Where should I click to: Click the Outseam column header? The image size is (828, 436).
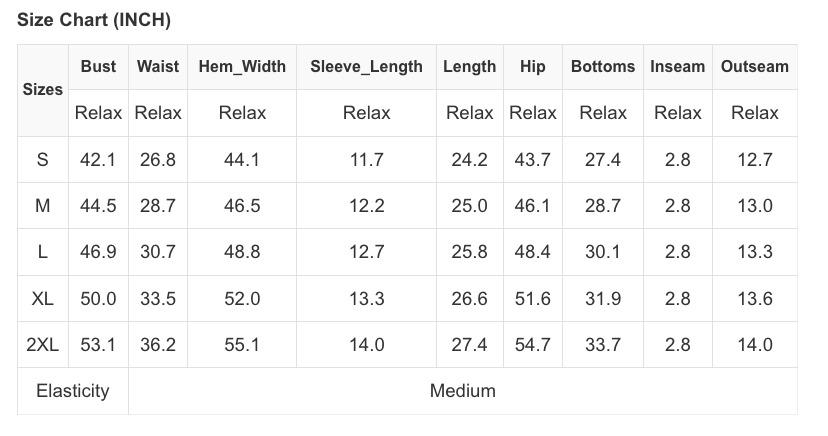click(754, 67)
